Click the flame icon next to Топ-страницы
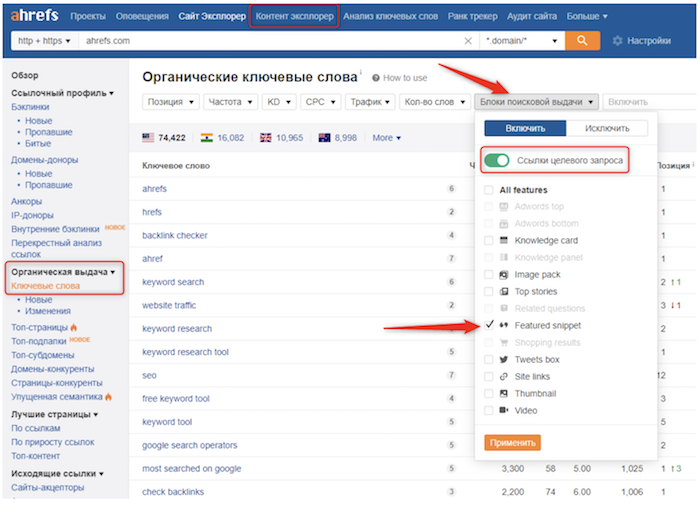 click(x=74, y=327)
